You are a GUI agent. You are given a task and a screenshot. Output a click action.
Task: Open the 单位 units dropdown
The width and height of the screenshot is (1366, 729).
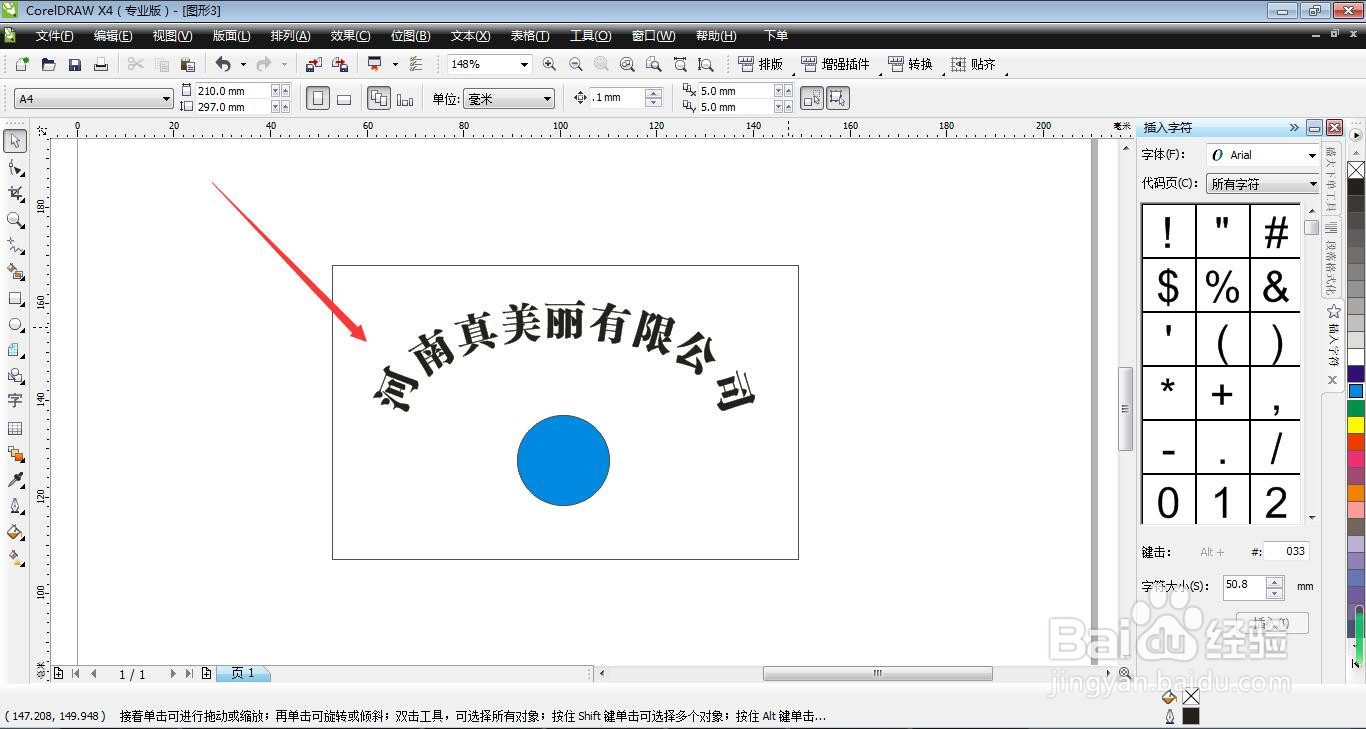547,99
